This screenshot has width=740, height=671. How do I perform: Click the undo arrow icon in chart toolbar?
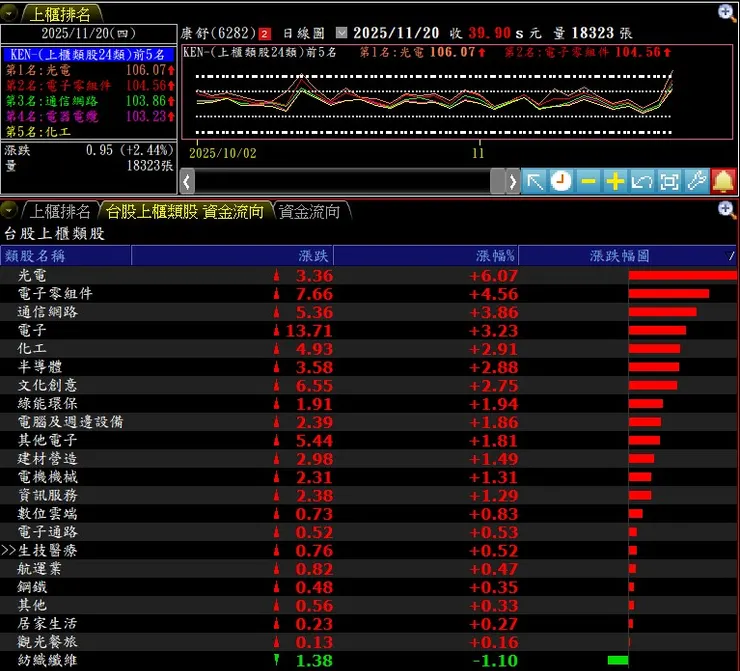[642, 182]
